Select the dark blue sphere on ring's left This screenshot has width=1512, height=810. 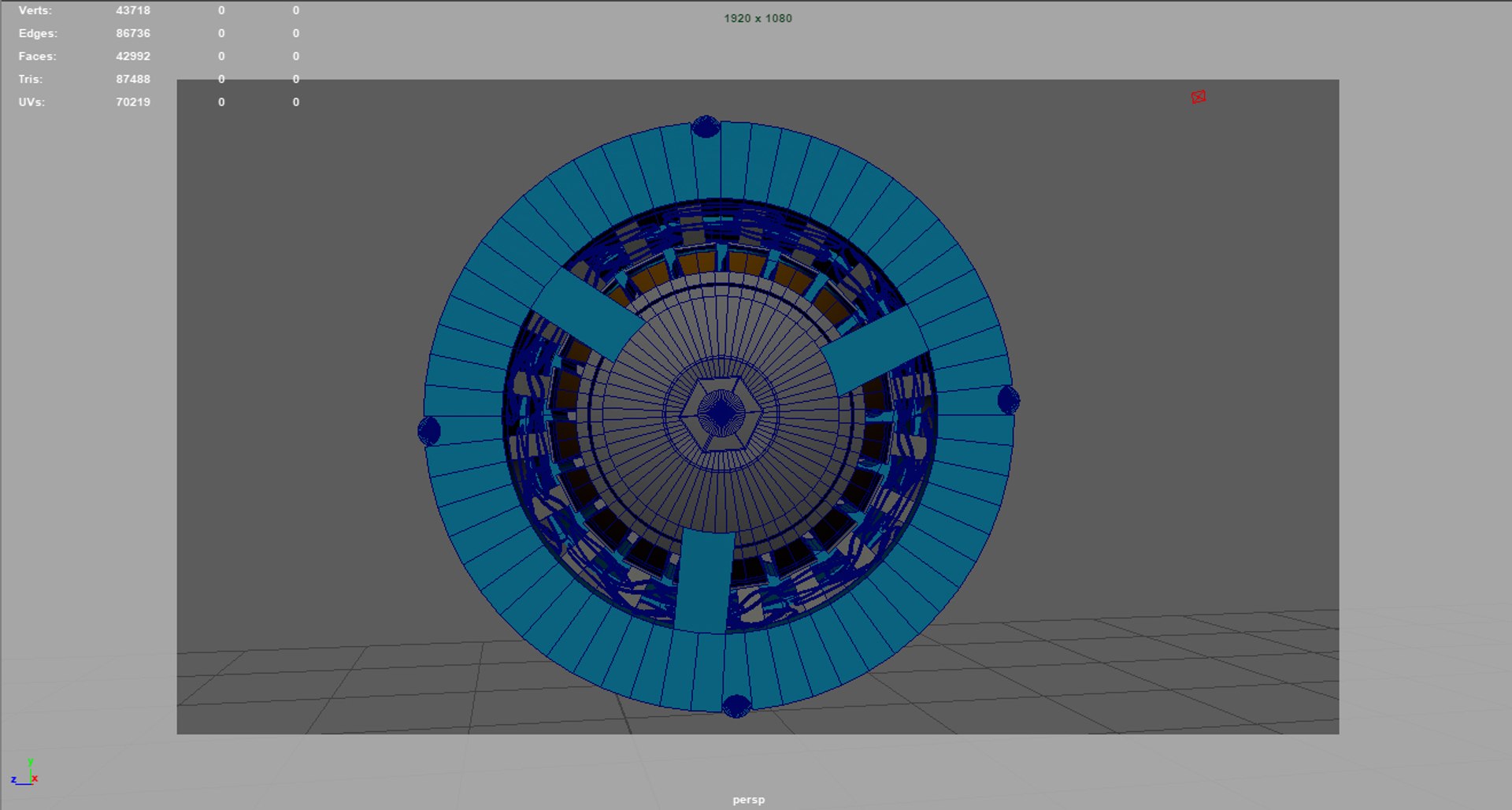(429, 431)
